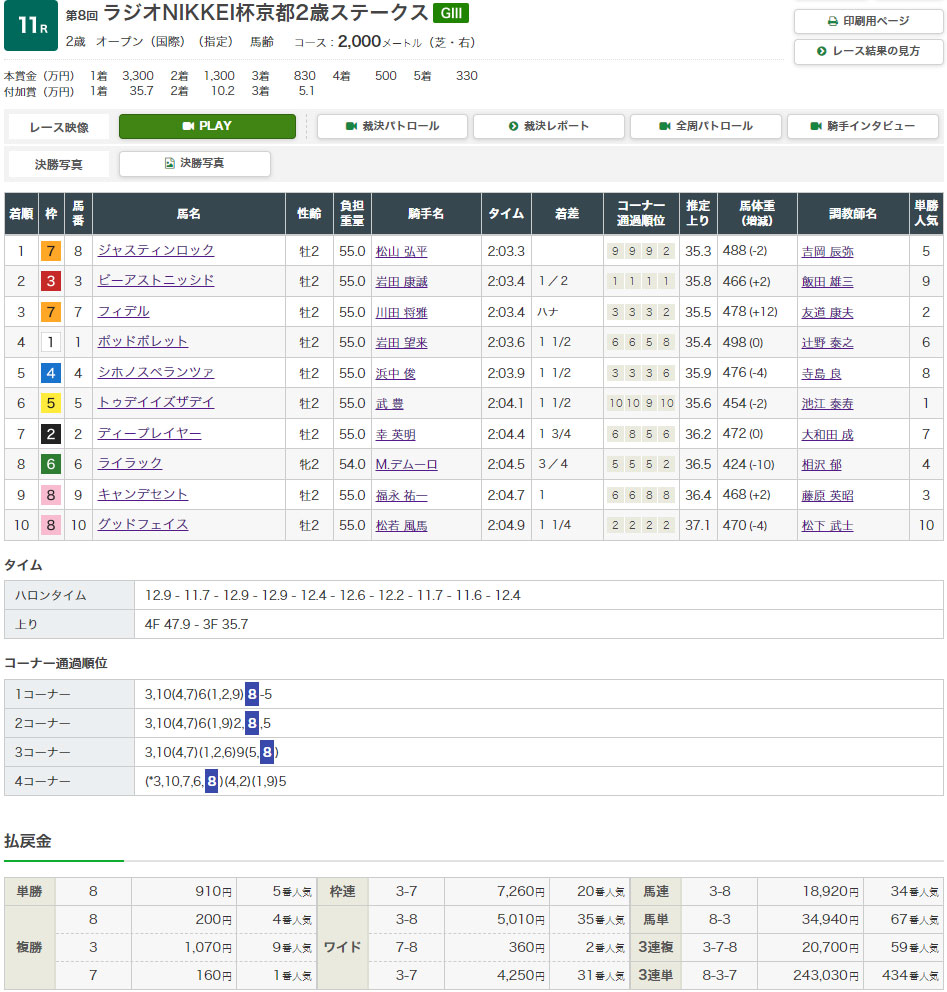Open the 全周パトロール video
Image resolution: width=947 pixels, height=992 pixels.
pos(706,127)
